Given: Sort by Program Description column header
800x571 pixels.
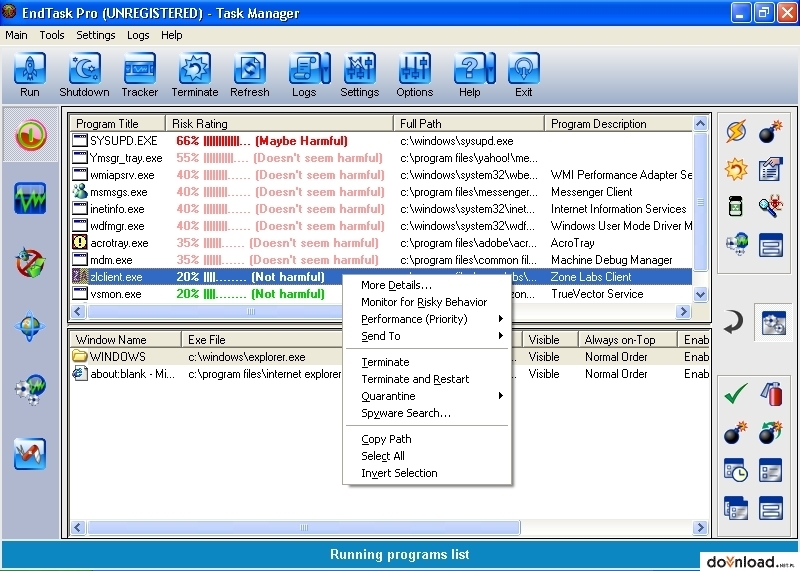Looking at the screenshot, I should (618, 123).
